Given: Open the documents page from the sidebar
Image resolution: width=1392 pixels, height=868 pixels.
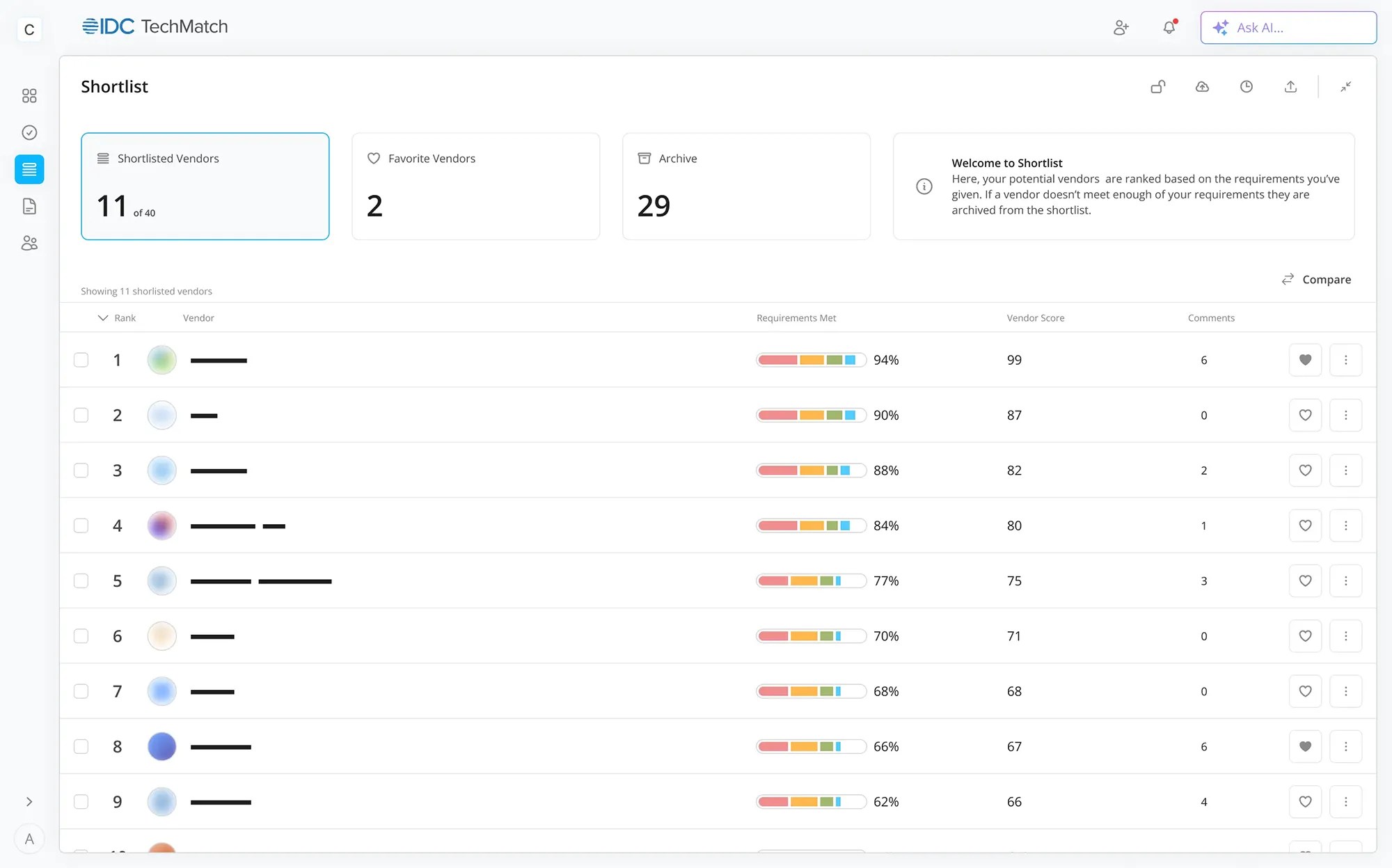Looking at the screenshot, I should click(29, 206).
